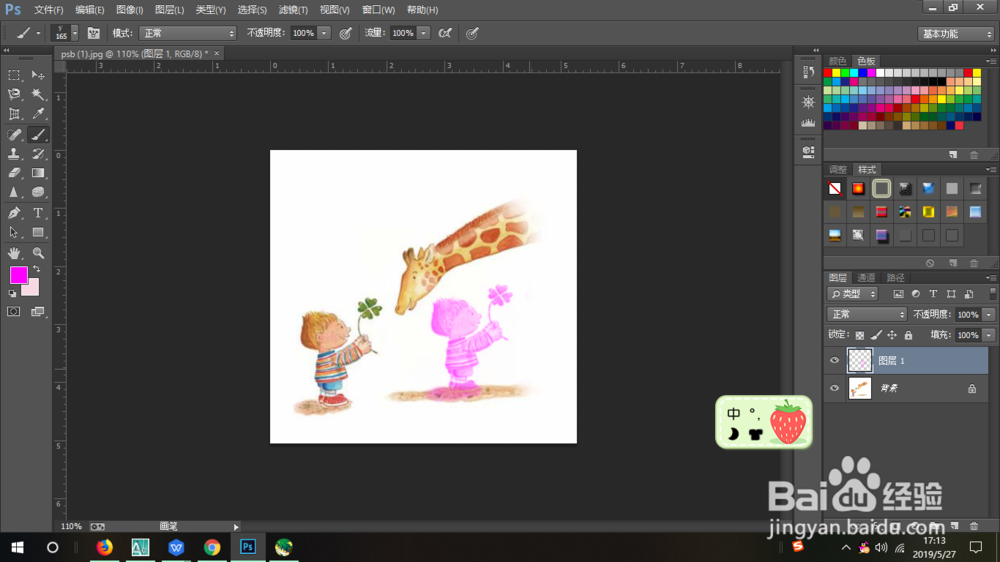Open the 流量 flow dropdown arrow
The image size is (1000, 562).
(423, 33)
